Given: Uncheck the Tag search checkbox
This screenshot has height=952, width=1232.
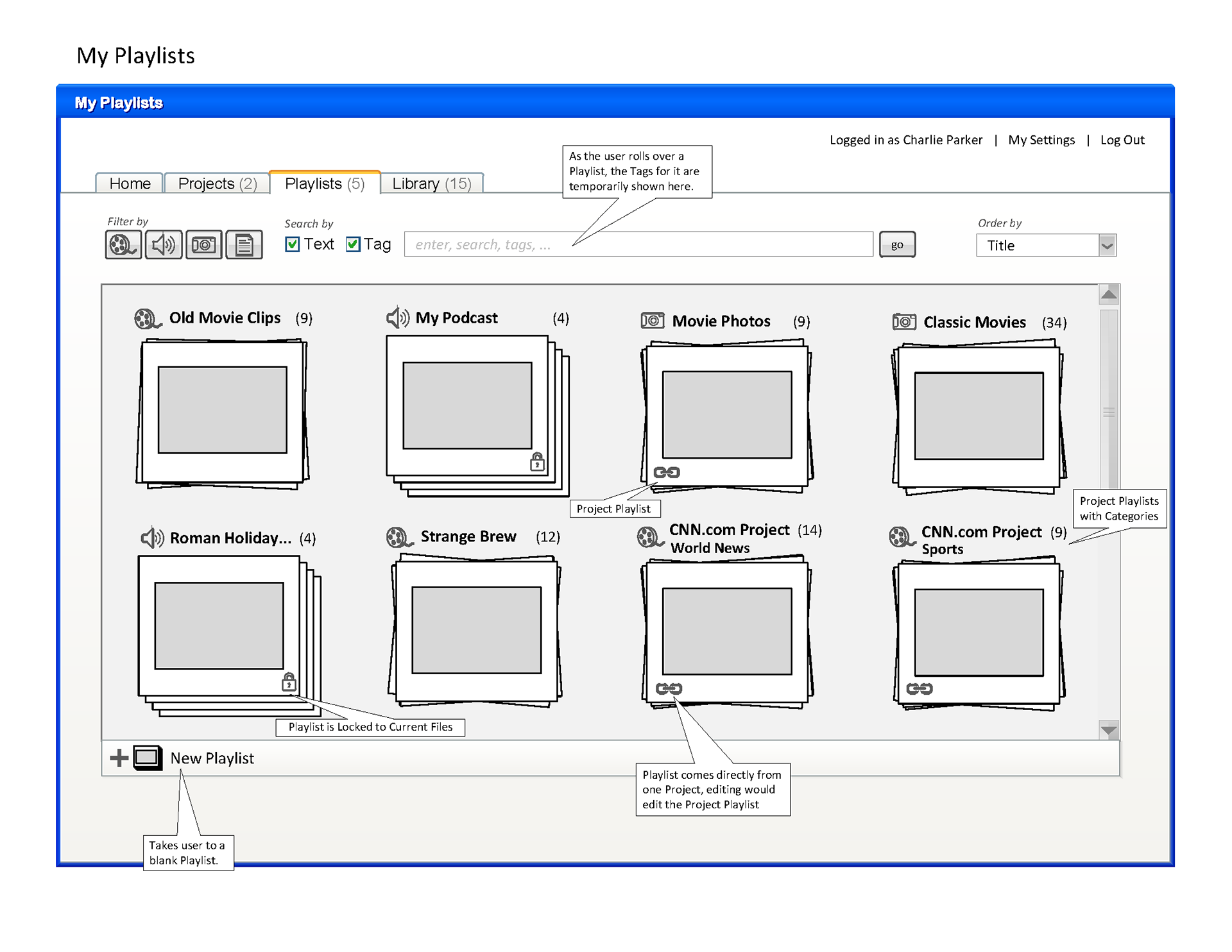Looking at the screenshot, I should point(353,244).
